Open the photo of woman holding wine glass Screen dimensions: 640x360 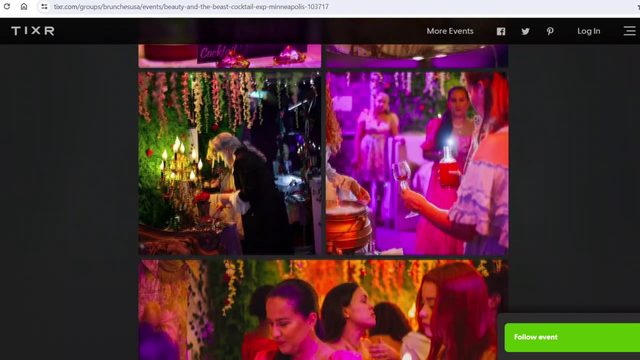coord(417,164)
